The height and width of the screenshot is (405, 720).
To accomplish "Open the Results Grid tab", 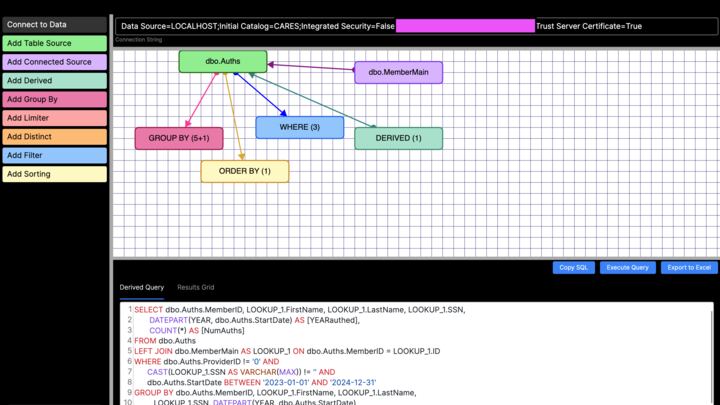I will (x=196, y=287).
